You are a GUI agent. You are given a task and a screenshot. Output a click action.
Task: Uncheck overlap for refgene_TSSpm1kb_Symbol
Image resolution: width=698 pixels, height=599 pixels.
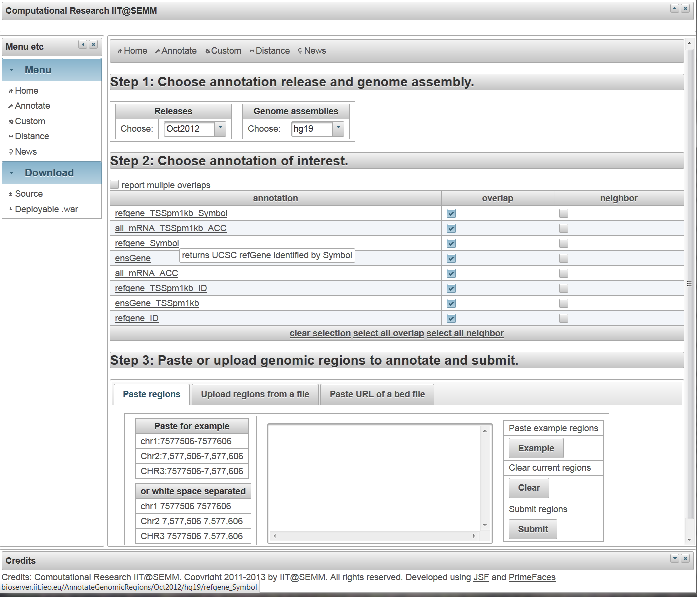pos(451,214)
